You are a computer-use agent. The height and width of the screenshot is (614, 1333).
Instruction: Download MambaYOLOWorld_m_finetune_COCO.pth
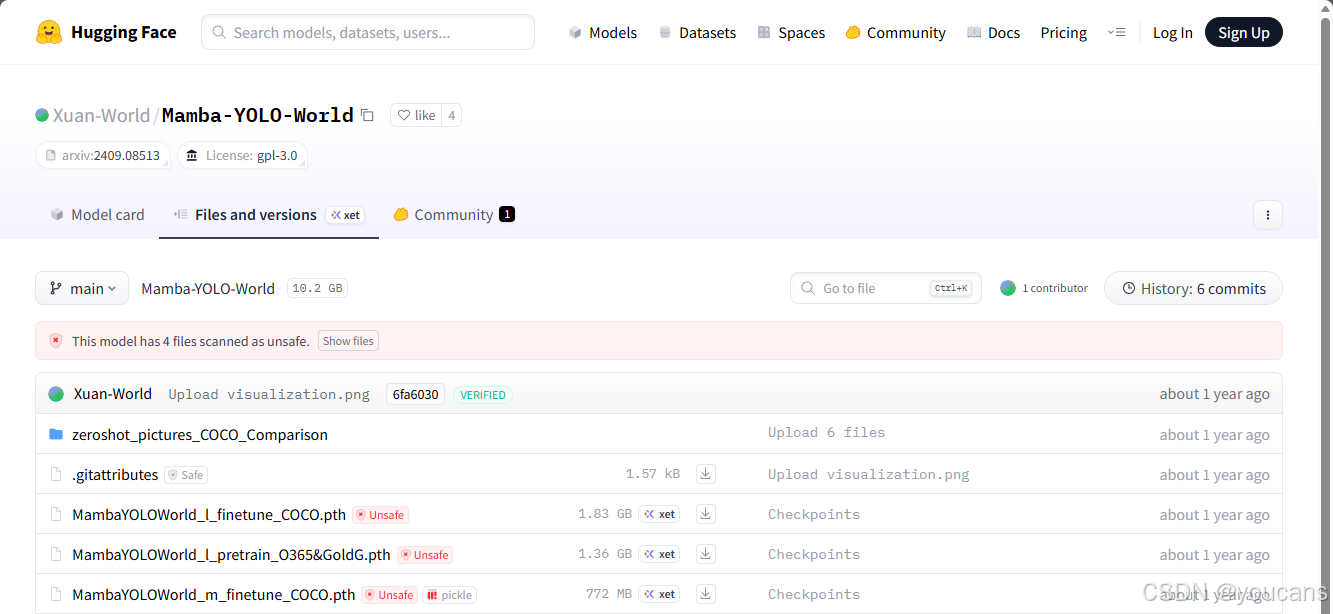click(x=706, y=594)
